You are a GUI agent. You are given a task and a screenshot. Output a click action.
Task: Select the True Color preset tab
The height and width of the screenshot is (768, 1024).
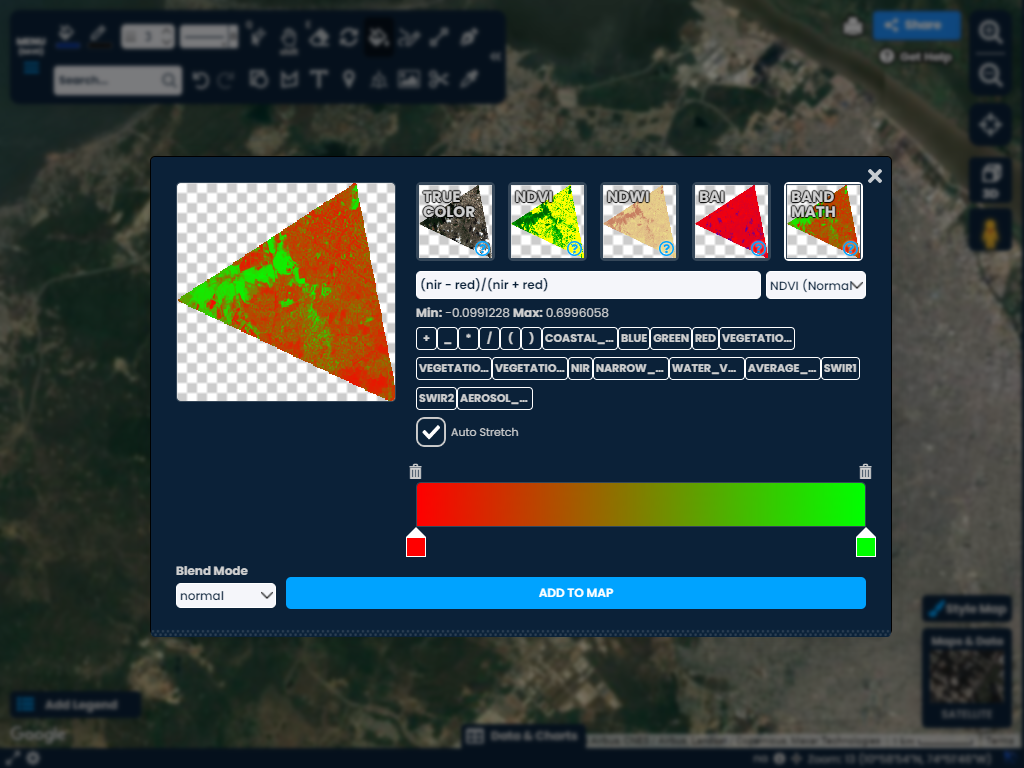click(455, 220)
